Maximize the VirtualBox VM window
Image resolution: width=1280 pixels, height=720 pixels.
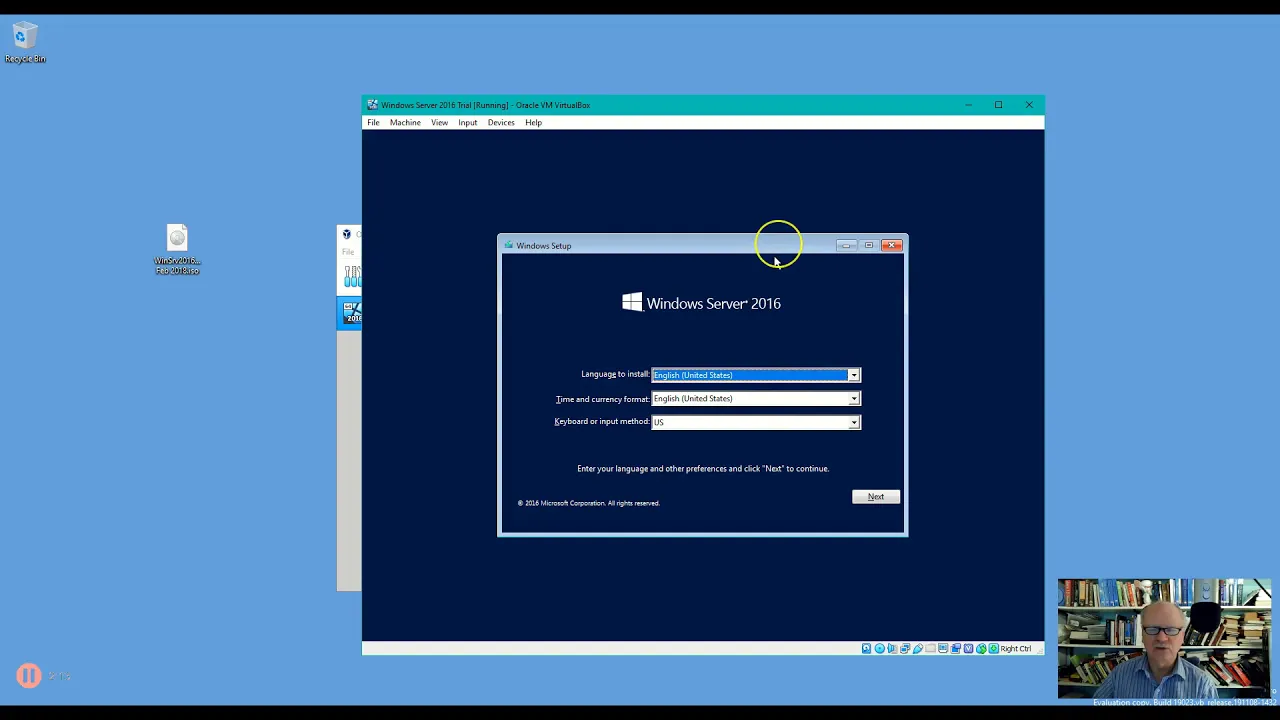coord(998,105)
